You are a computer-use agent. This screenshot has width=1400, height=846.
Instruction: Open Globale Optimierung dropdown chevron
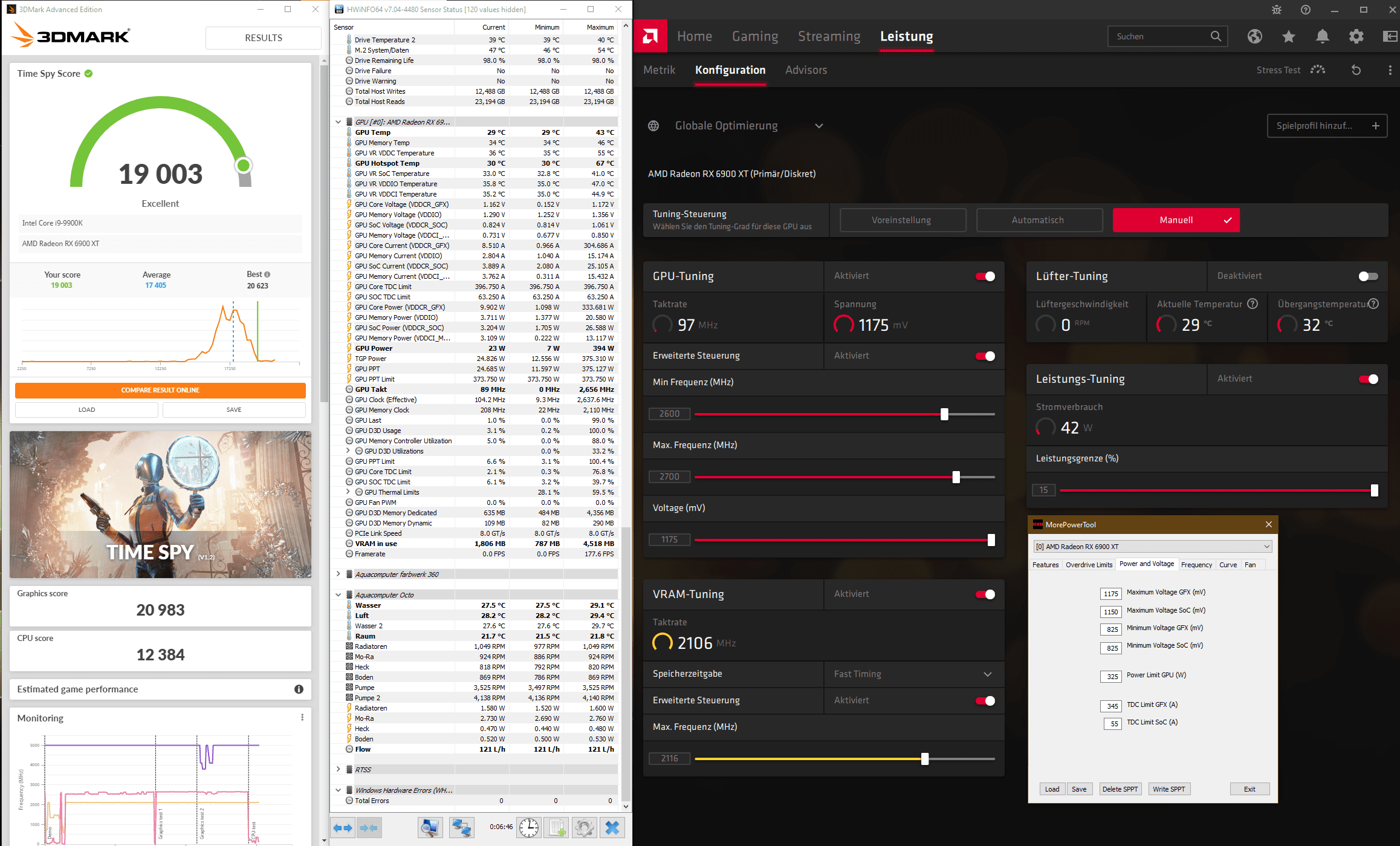(x=819, y=126)
